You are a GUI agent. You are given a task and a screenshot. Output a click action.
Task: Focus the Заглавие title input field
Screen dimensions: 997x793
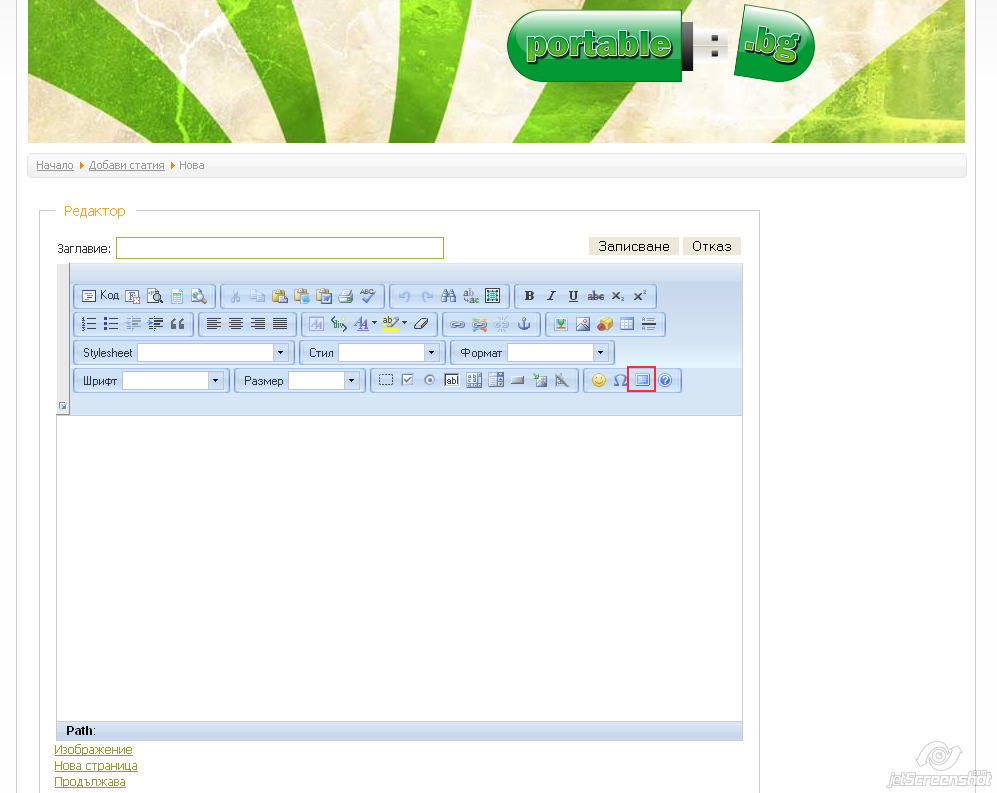coord(280,248)
